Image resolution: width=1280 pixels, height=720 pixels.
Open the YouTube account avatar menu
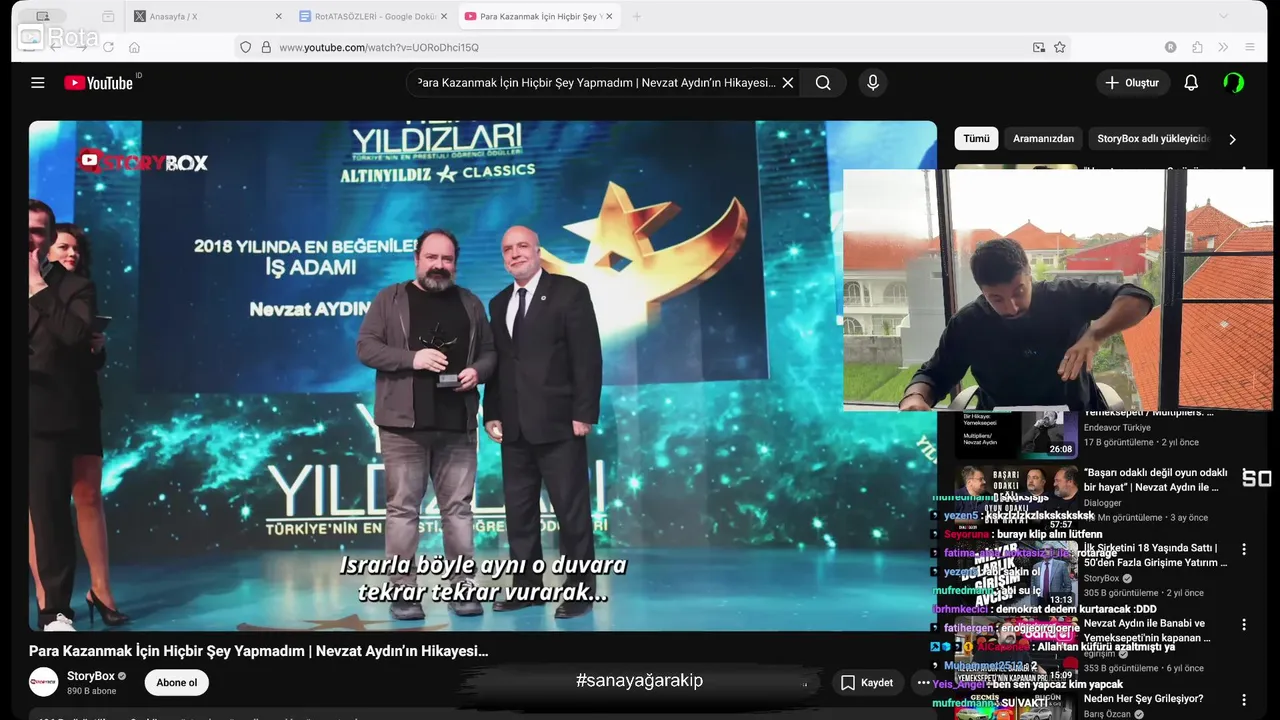click(x=1234, y=83)
